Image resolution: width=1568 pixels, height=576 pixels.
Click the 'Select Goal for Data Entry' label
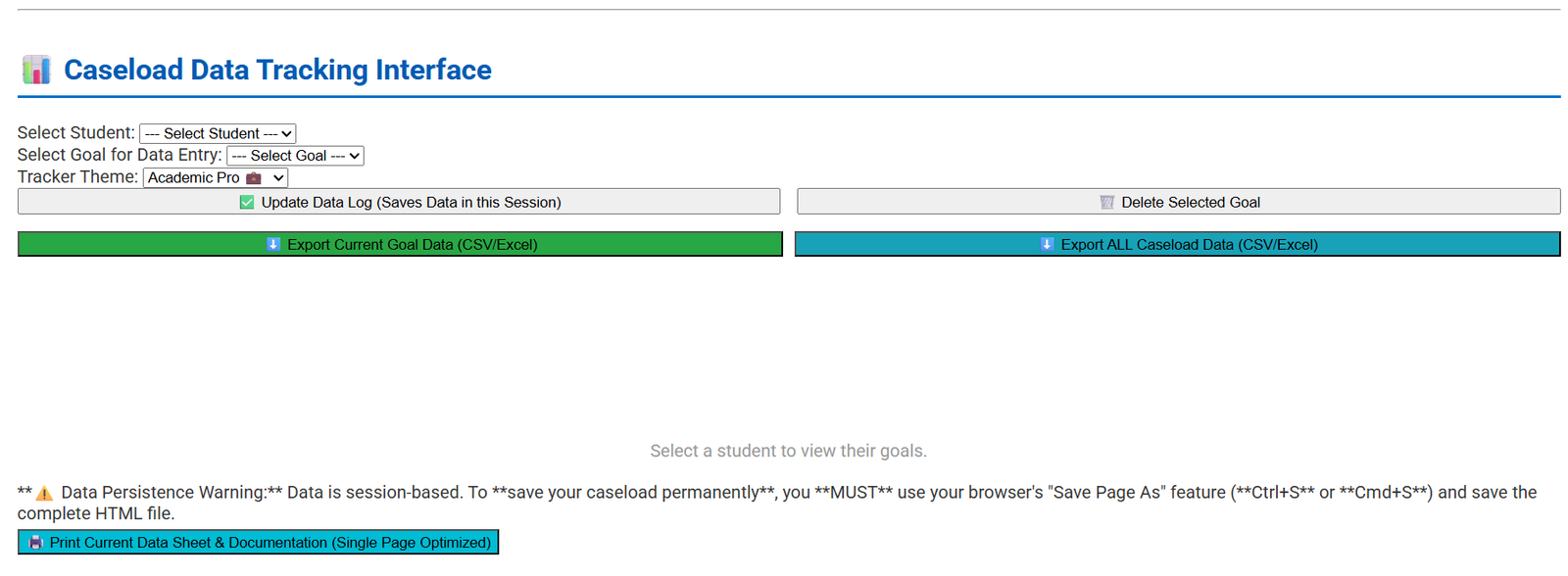point(120,155)
